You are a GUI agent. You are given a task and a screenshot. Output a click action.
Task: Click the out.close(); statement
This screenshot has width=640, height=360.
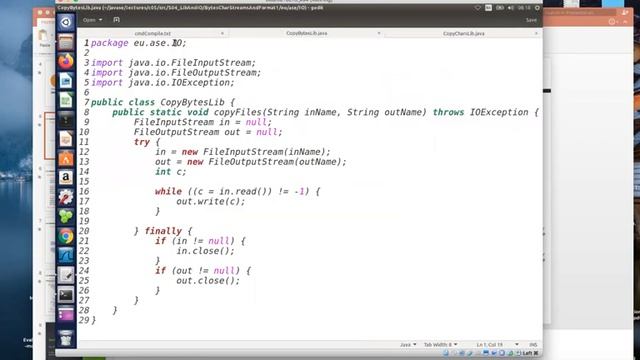click(208, 280)
